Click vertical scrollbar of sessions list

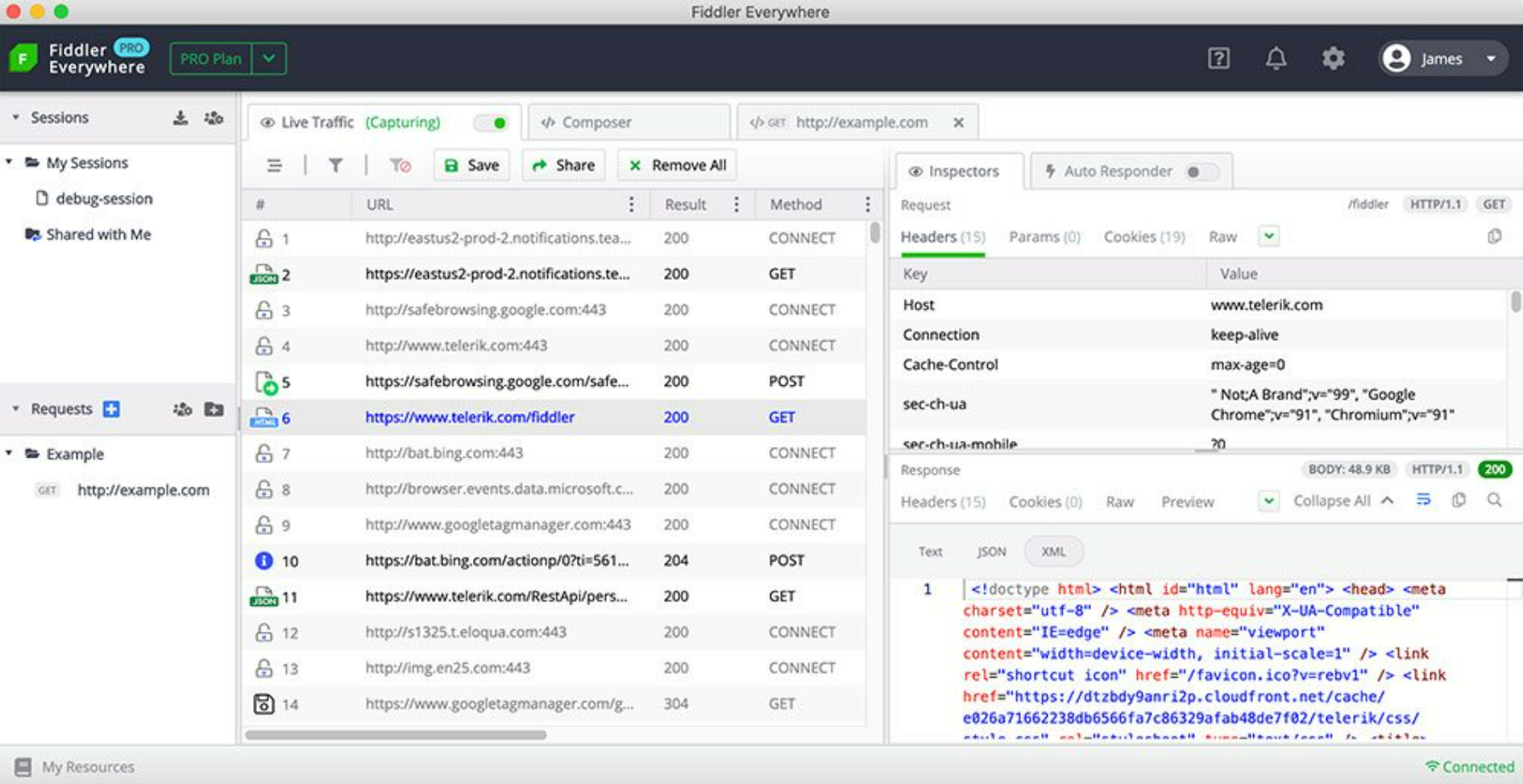tap(875, 233)
